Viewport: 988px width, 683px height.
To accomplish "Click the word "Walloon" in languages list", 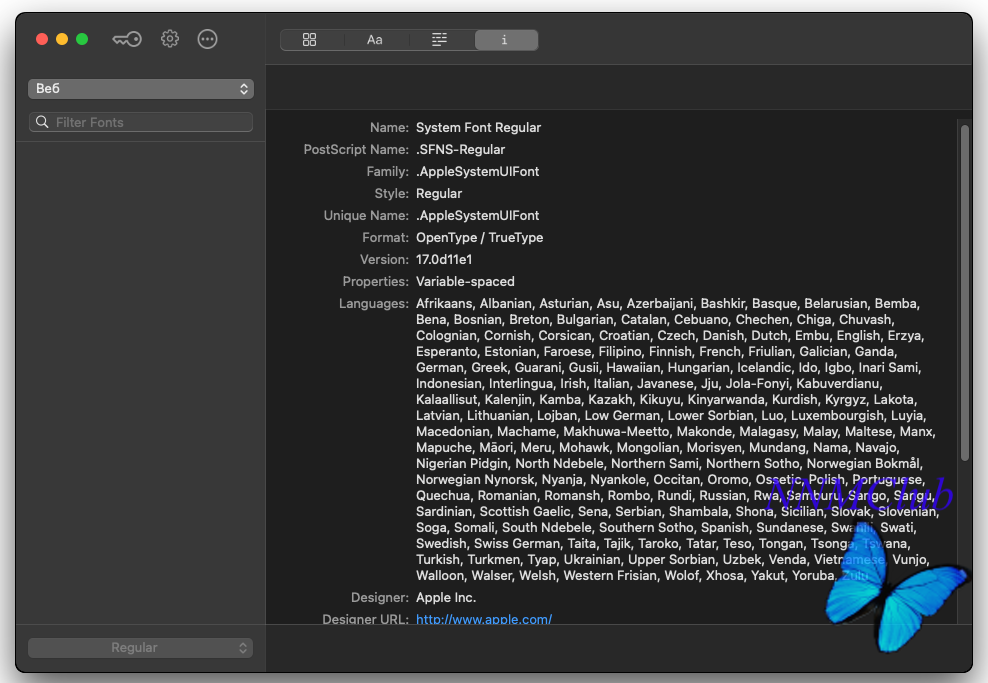I will [439, 575].
